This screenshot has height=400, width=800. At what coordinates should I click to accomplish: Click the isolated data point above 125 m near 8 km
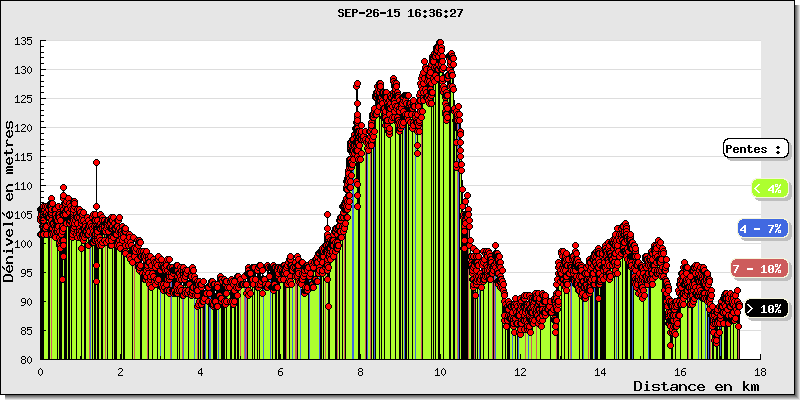click(357, 85)
